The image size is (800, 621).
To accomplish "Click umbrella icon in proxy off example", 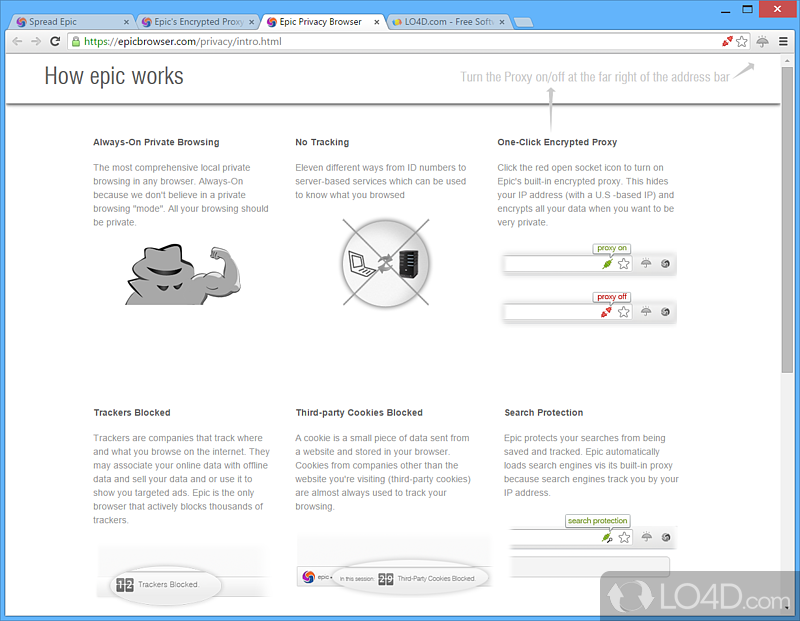I will tap(646, 311).
